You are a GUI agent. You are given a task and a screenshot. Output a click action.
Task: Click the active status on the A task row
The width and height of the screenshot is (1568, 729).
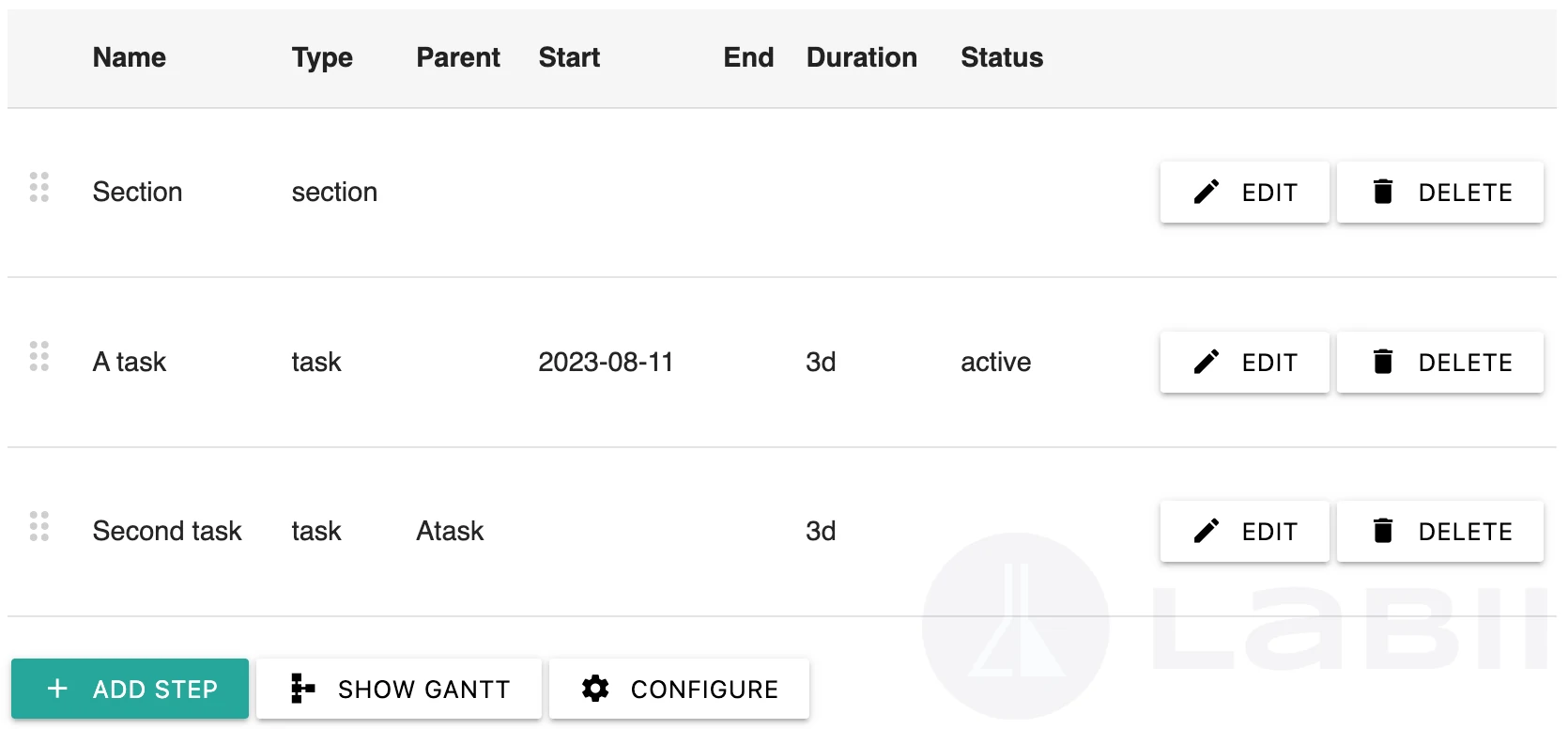pyautogui.click(x=995, y=362)
